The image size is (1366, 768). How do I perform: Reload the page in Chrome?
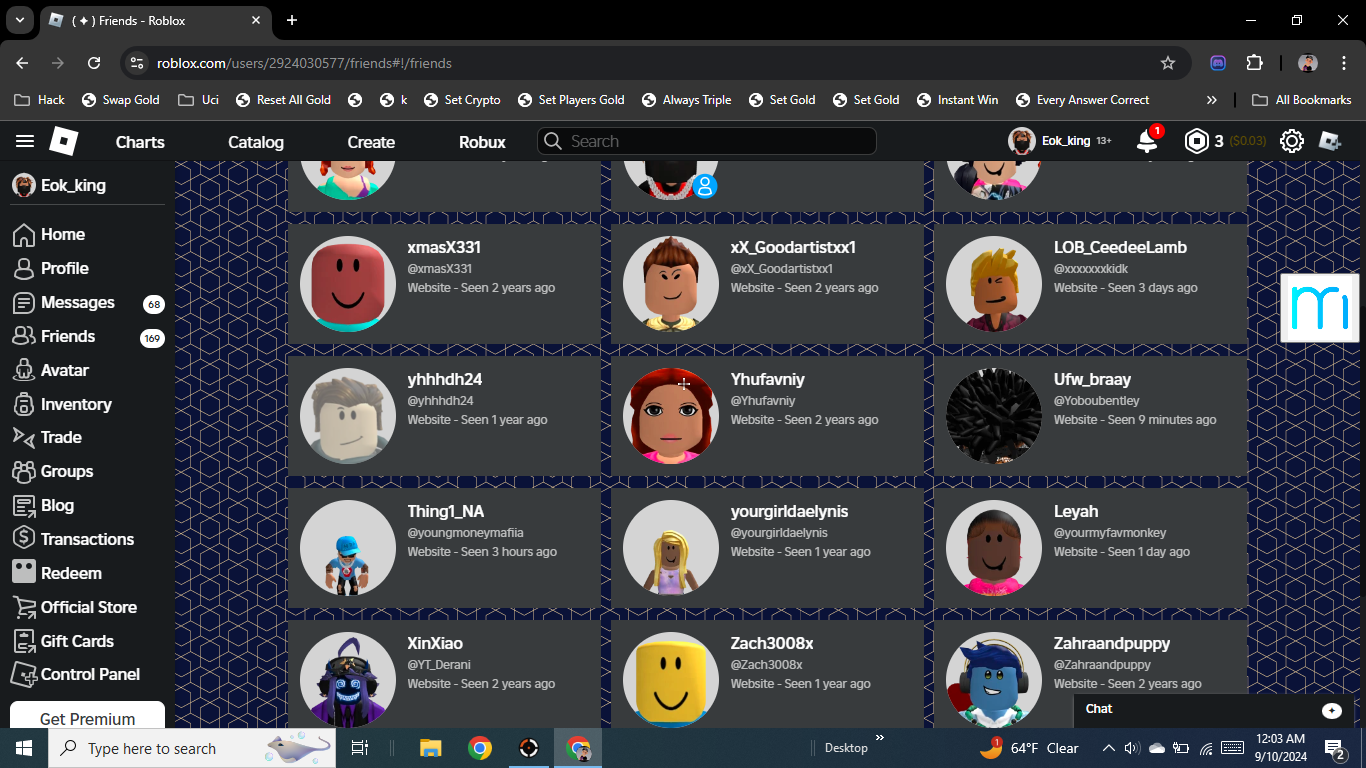[94, 63]
